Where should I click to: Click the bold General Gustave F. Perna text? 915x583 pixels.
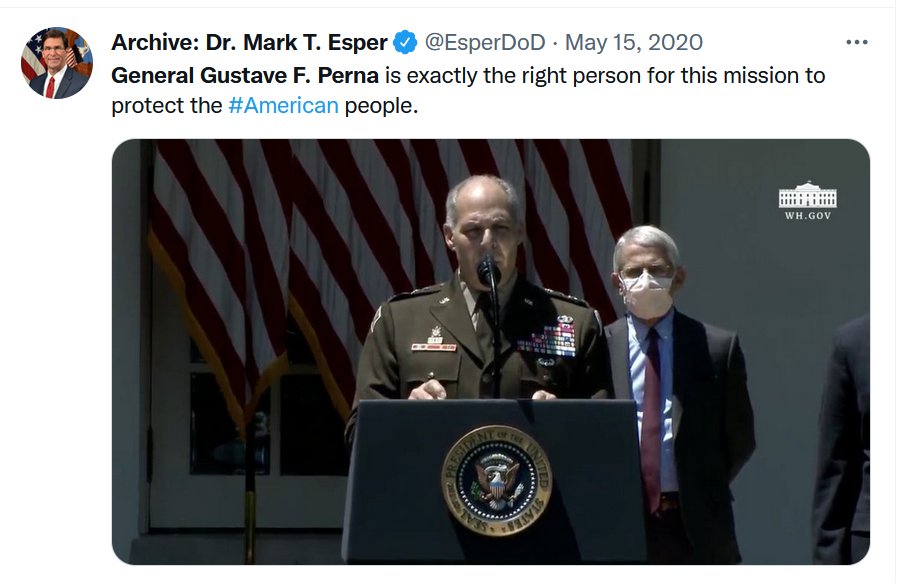245,76
